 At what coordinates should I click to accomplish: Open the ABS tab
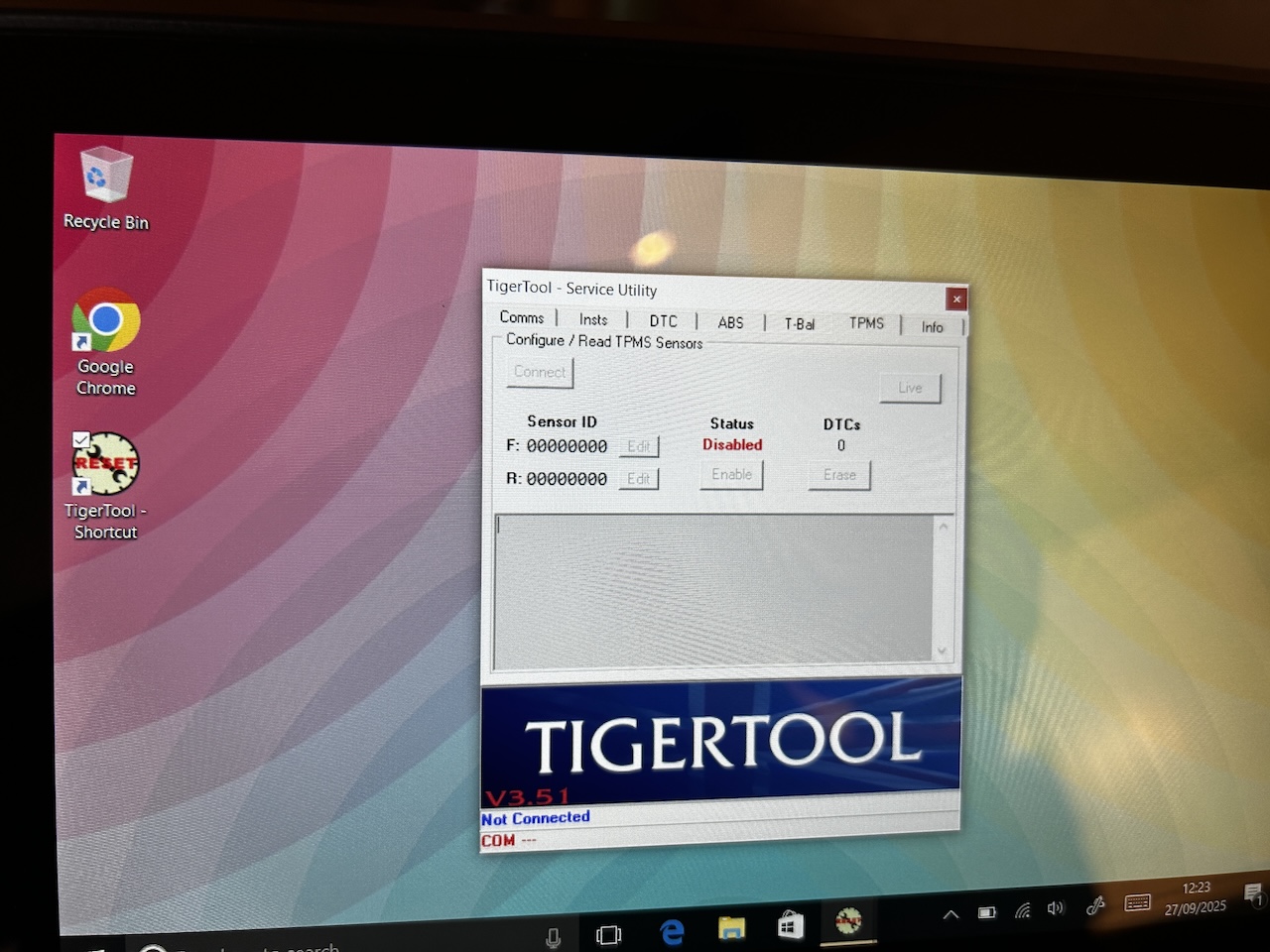click(730, 322)
